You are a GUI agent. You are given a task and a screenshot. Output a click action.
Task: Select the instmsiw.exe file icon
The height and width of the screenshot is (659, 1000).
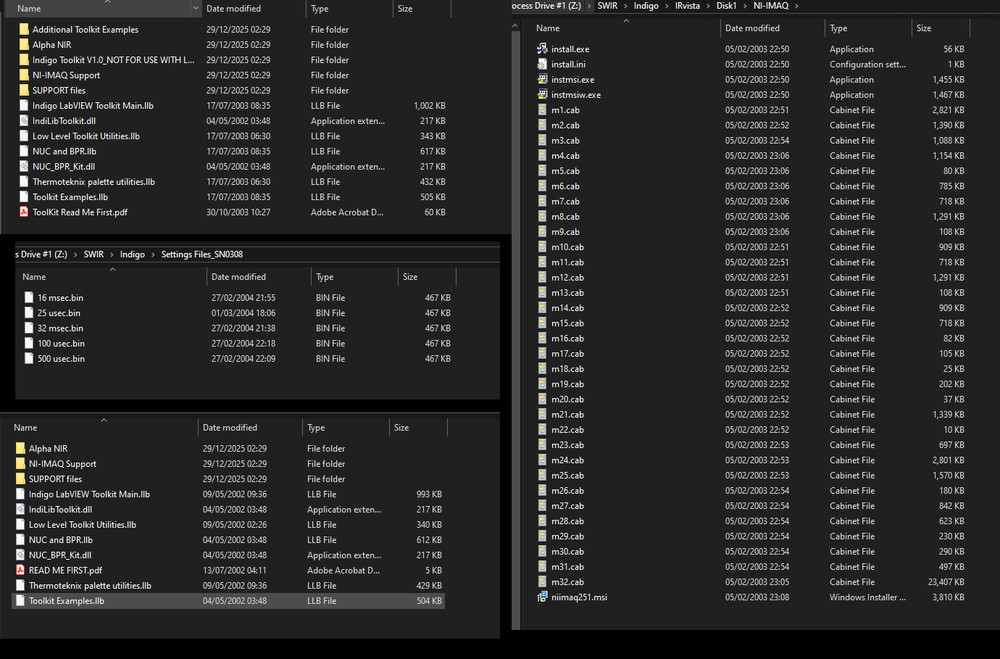(x=542, y=95)
